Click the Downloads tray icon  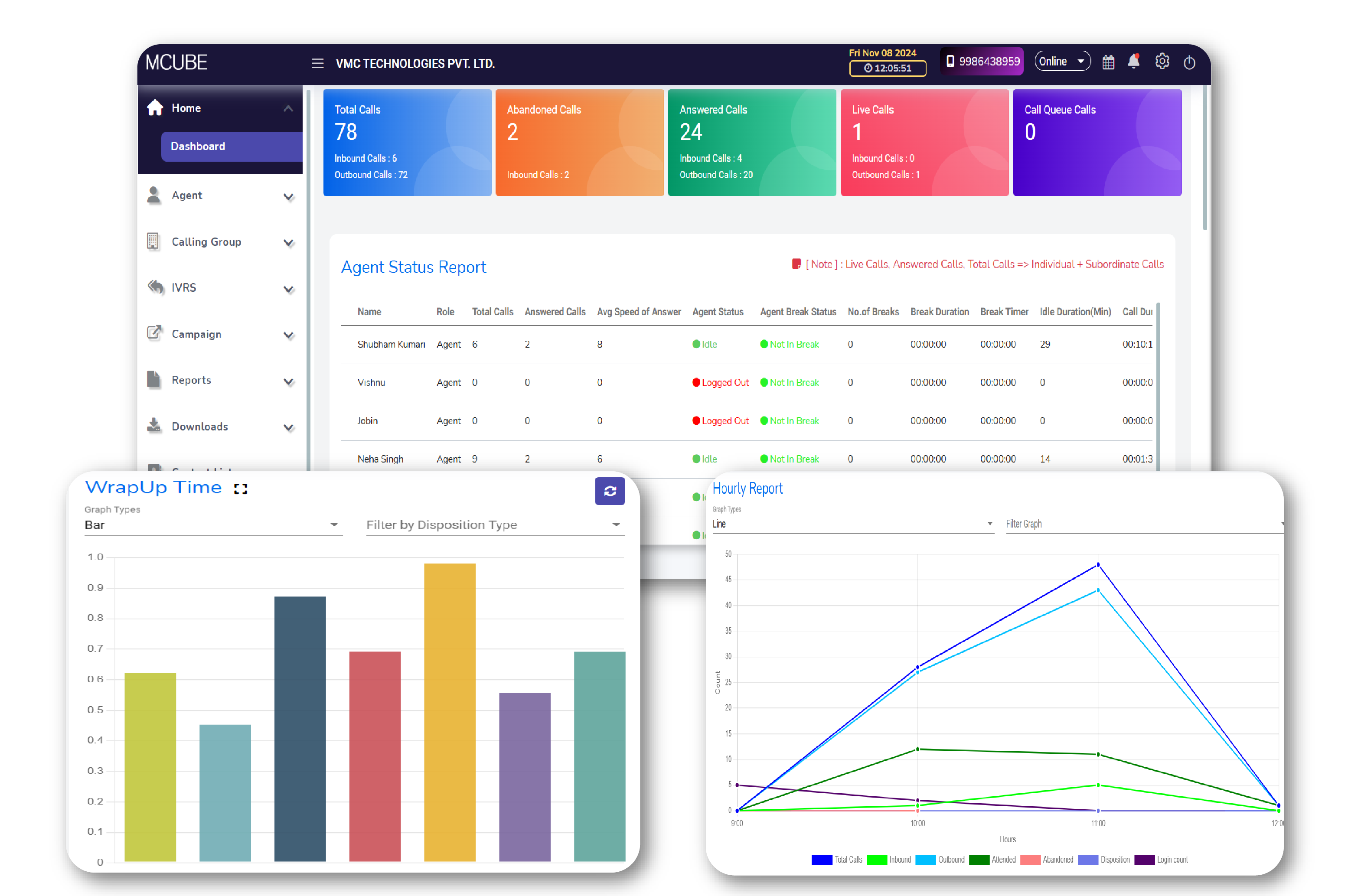tap(154, 425)
